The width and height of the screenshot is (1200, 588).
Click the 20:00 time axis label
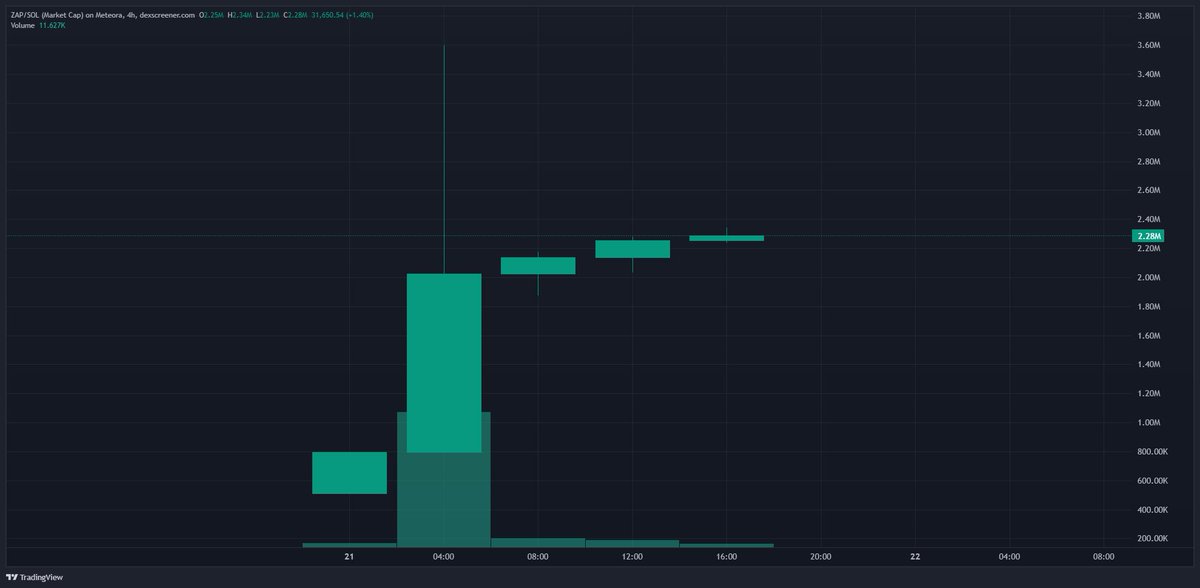[821, 556]
